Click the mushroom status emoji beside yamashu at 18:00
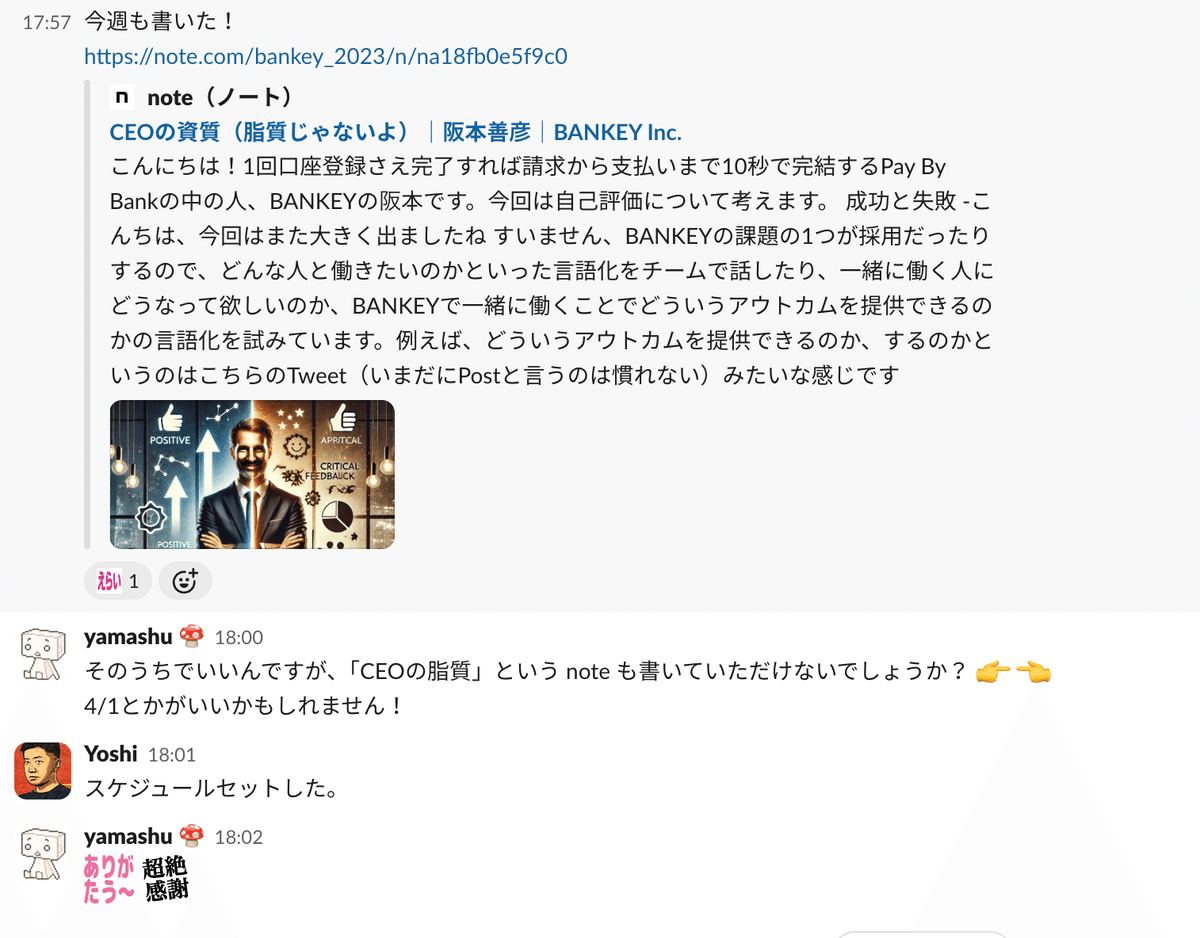Viewport: 1200px width, 938px height. pos(191,636)
